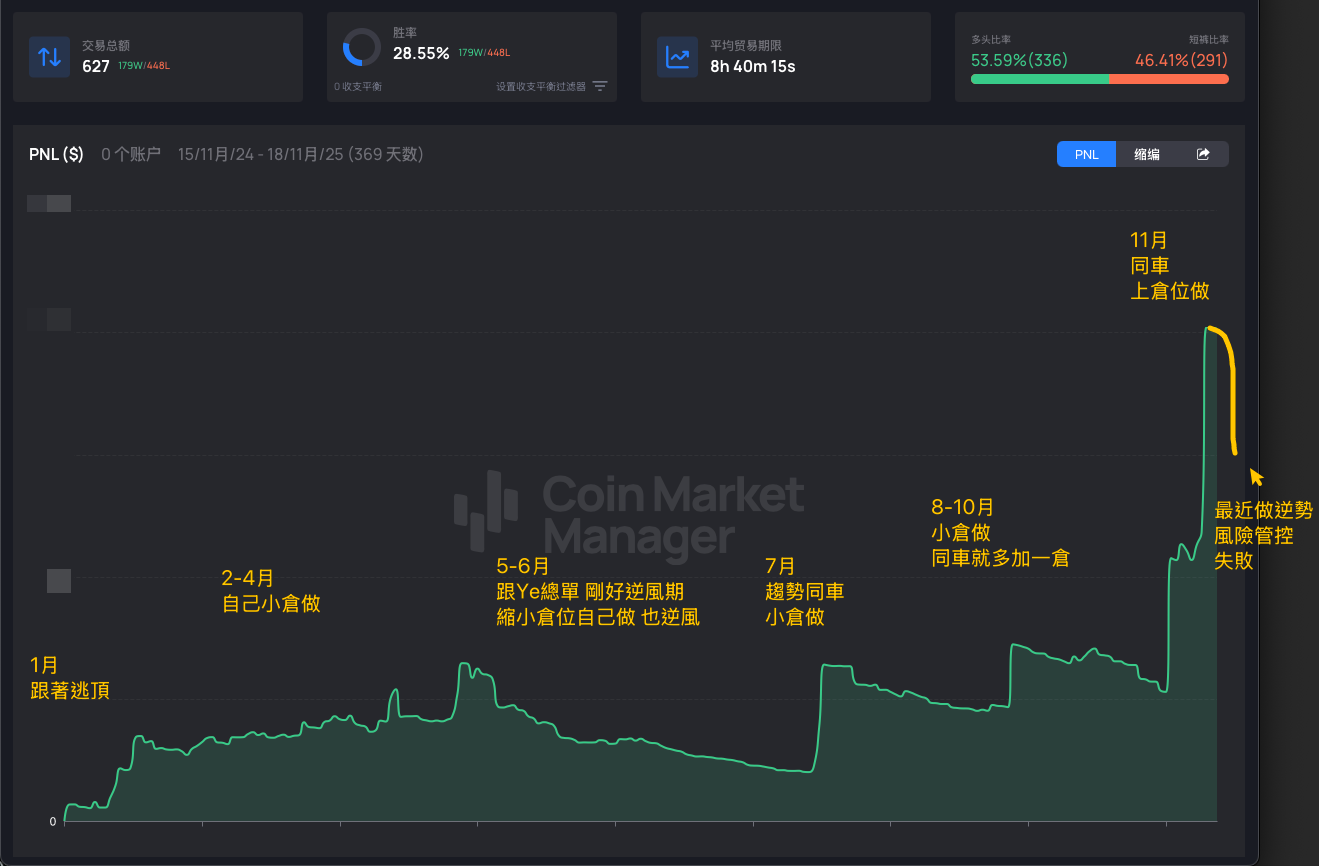Click the 8h 40m 15s duration value
Viewport: 1319px width, 866px height.
coord(753,66)
